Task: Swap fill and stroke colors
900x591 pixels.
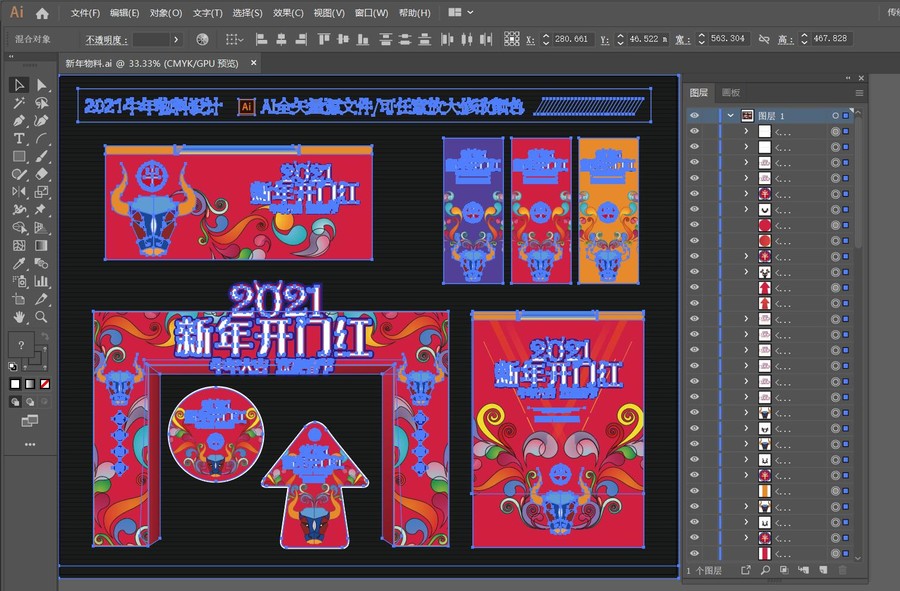Action: 45,336
